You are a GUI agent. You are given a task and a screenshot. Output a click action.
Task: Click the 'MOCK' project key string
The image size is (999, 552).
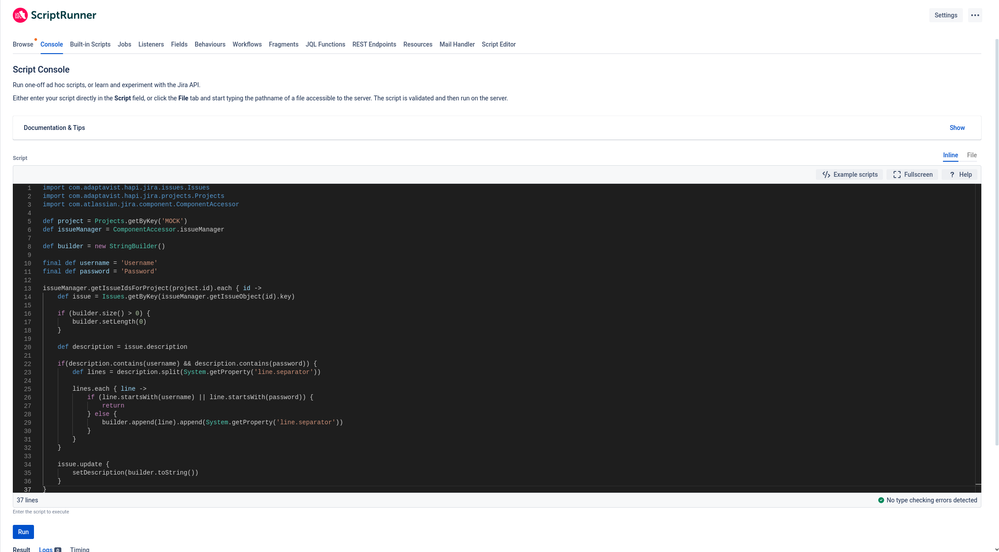[x=173, y=221]
